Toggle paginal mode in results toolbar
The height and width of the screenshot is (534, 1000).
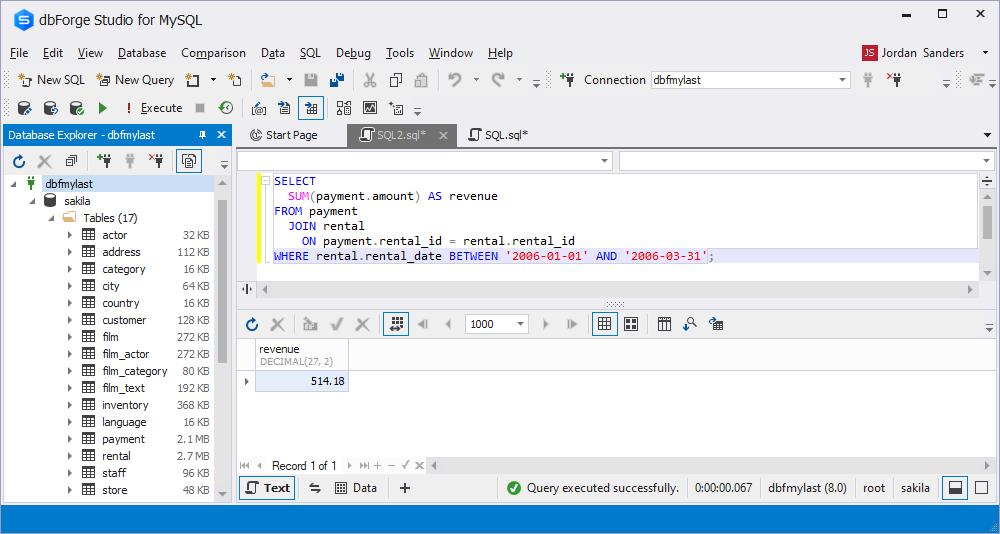pyautogui.click(x=397, y=324)
